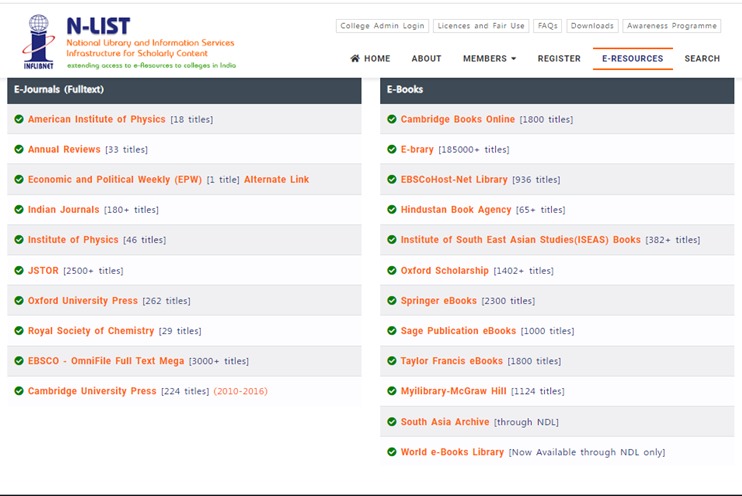This screenshot has height=496, width=742.
Task: Open the Royal Society of Chemistry link
Action: coord(91,331)
